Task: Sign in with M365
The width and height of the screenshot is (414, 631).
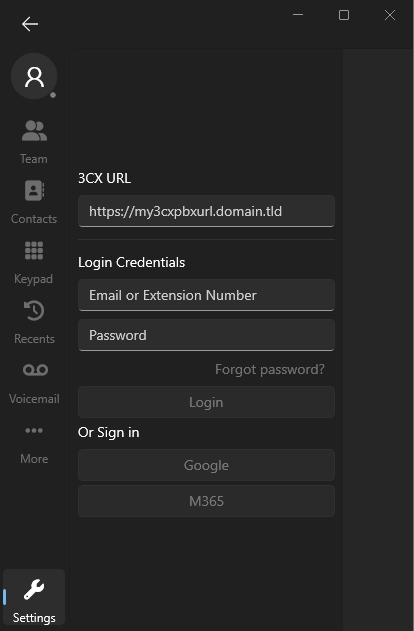Action: tap(206, 501)
